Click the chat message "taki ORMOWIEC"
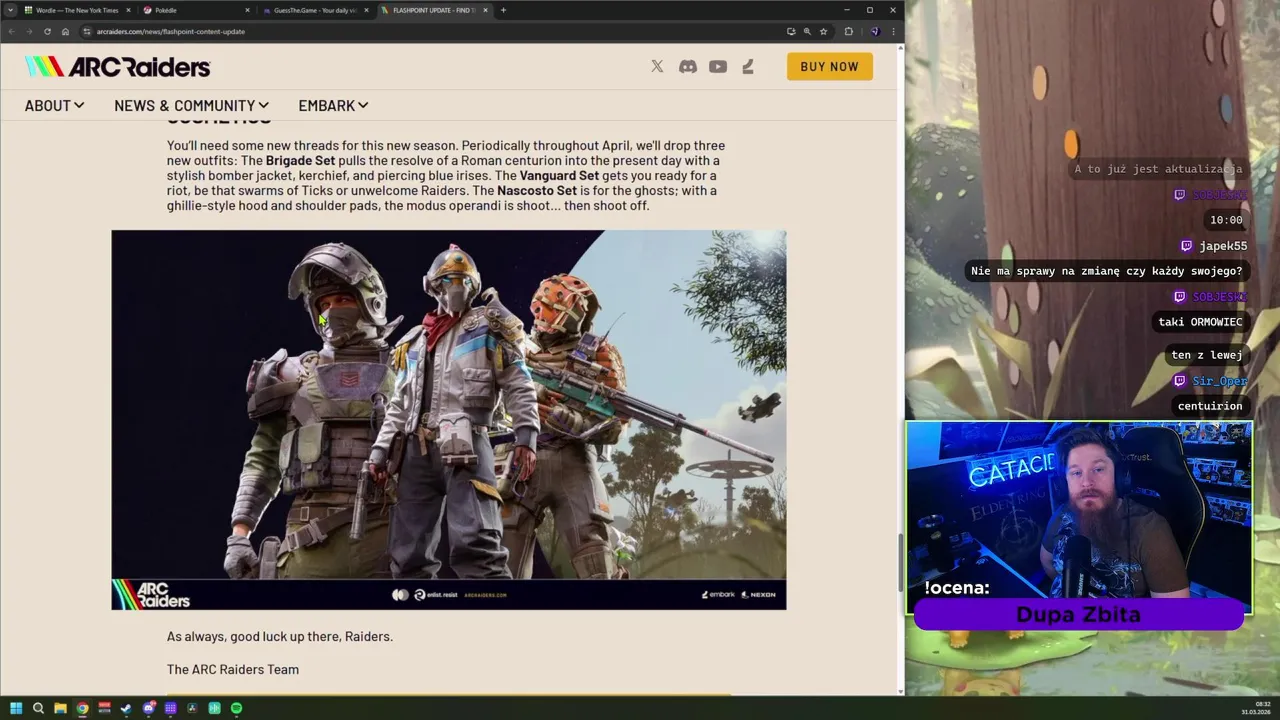Image resolution: width=1280 pixels, height=720 pixels. point(1200,322)
